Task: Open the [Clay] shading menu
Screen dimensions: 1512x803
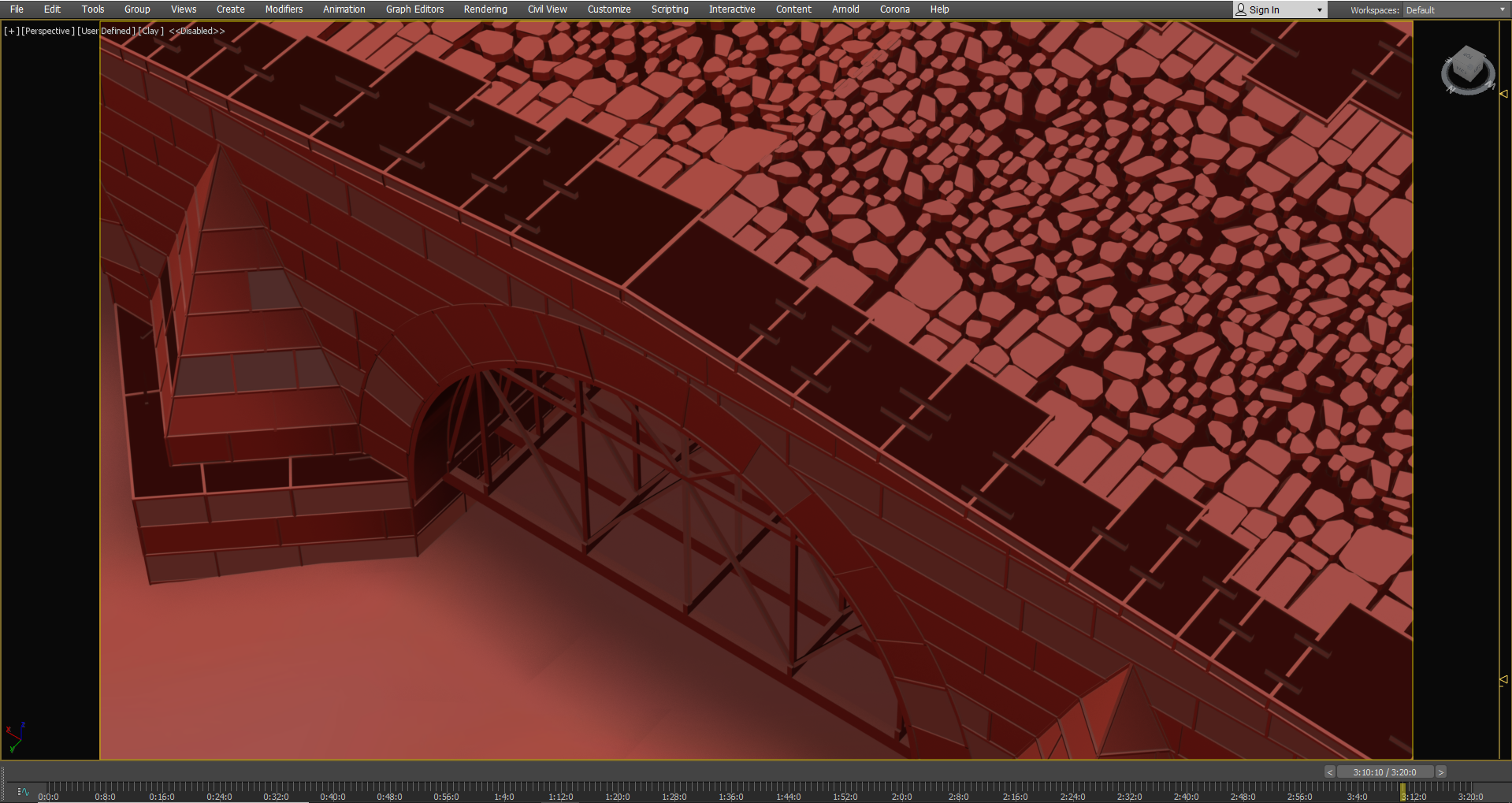Action: [x=151, y=31]
